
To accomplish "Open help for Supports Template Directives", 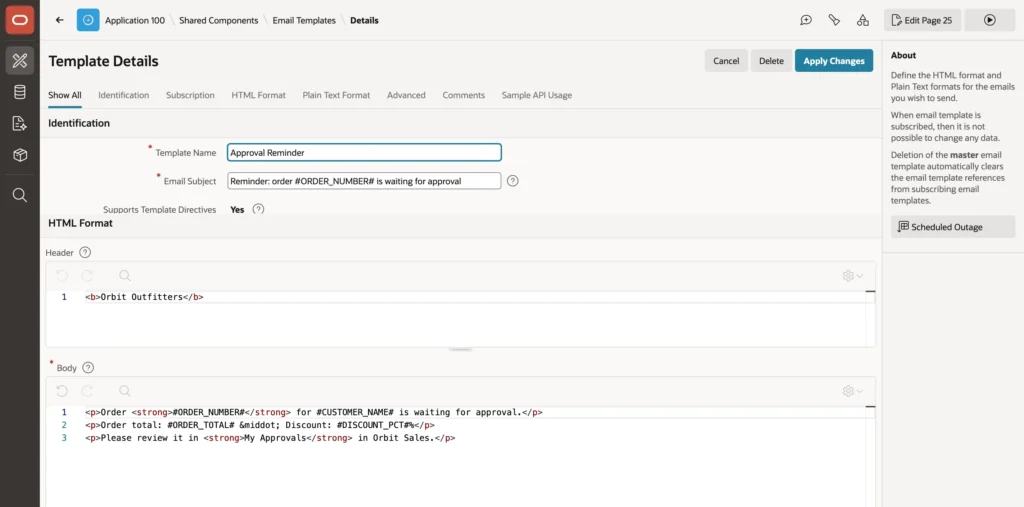I will [x=258, y=209].
